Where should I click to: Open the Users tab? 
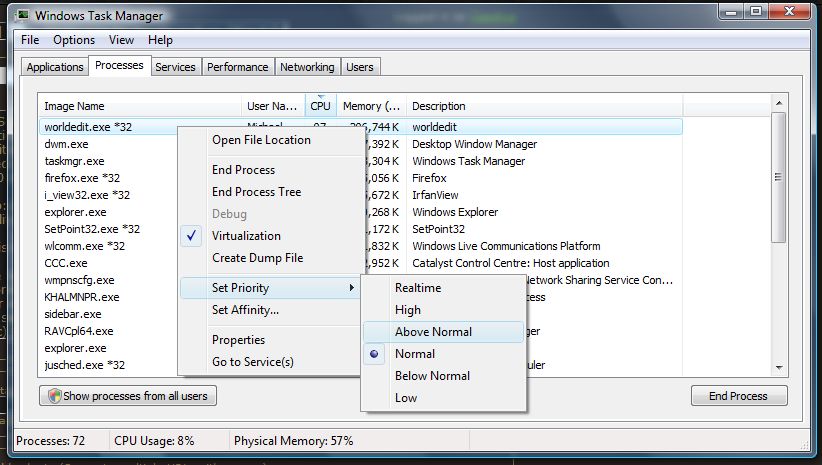coord(360,67)
